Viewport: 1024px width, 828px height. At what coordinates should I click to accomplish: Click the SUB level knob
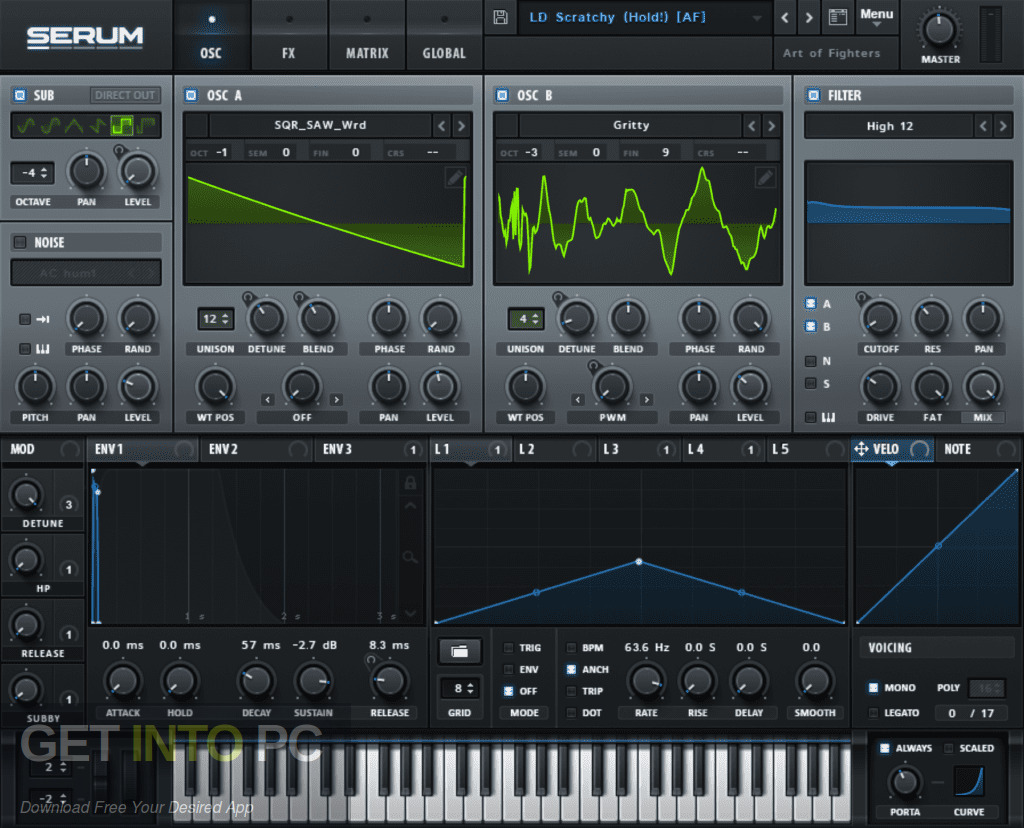pyautogui.click(x=137, y=172)
